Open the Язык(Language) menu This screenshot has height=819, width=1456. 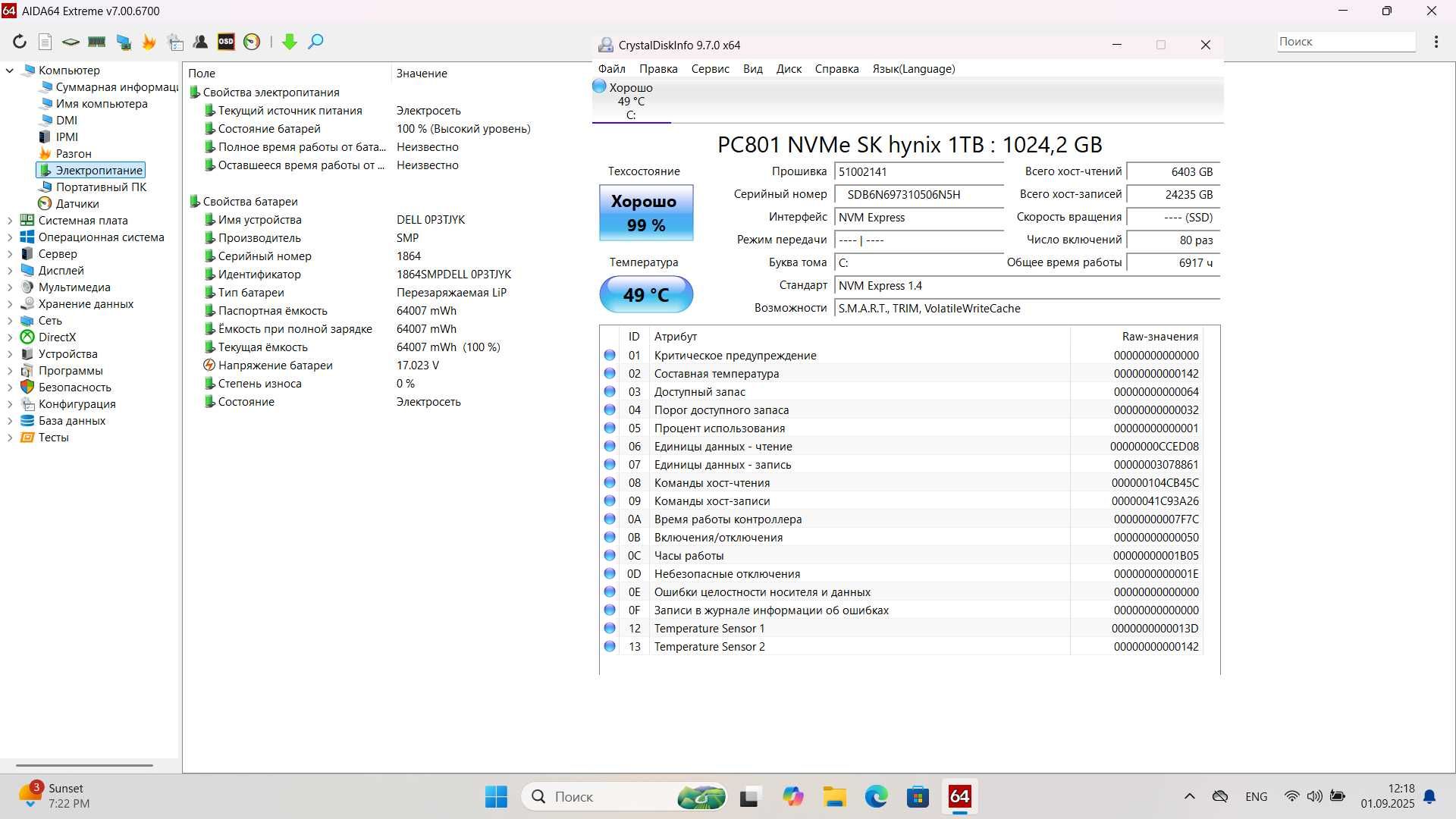tap(913, 68)
